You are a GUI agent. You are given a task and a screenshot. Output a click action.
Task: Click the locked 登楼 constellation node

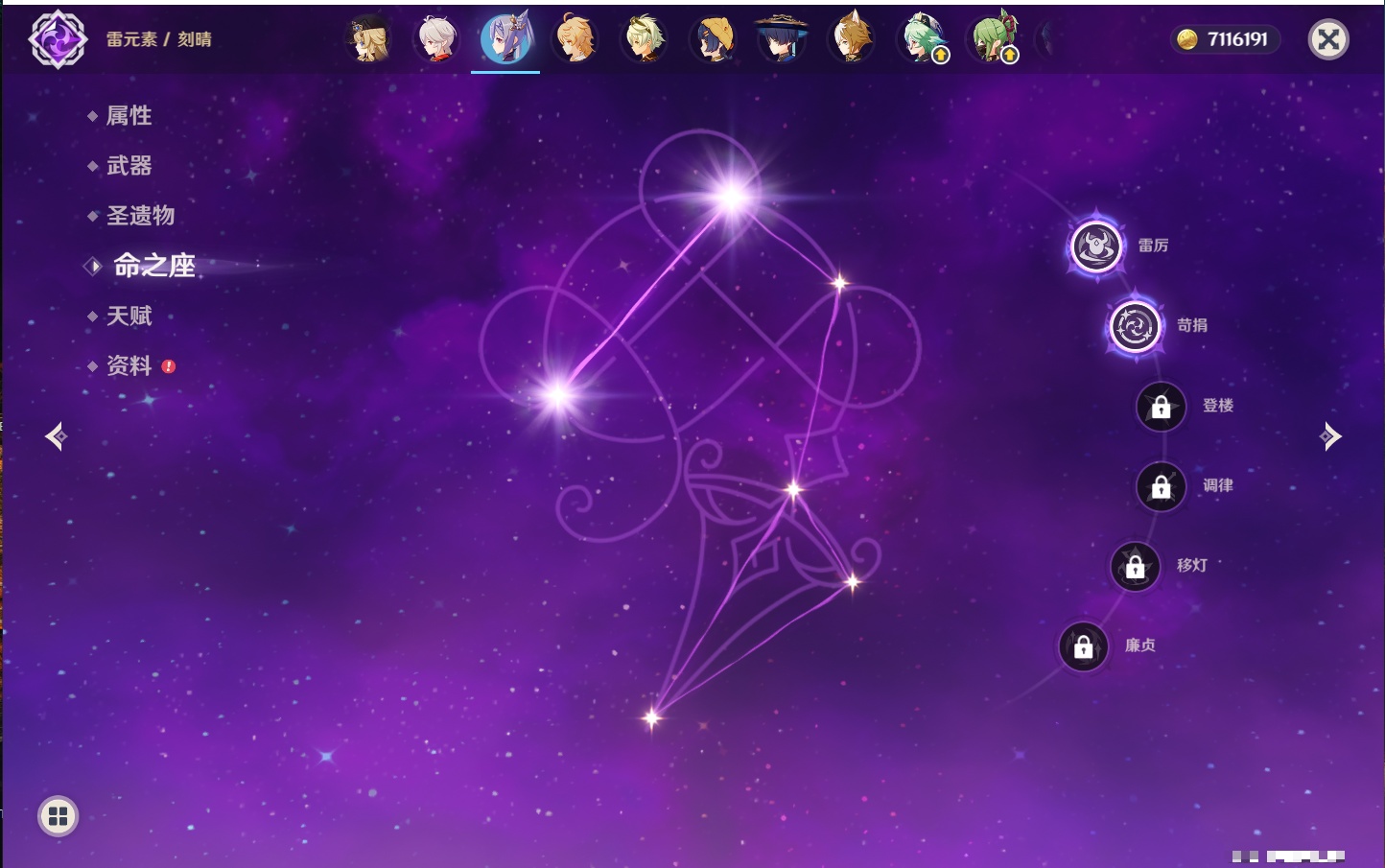(1161, 407)
